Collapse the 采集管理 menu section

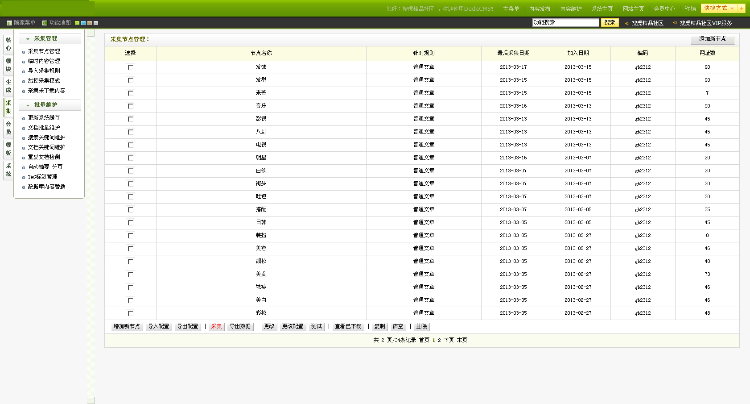click(28, 39)
